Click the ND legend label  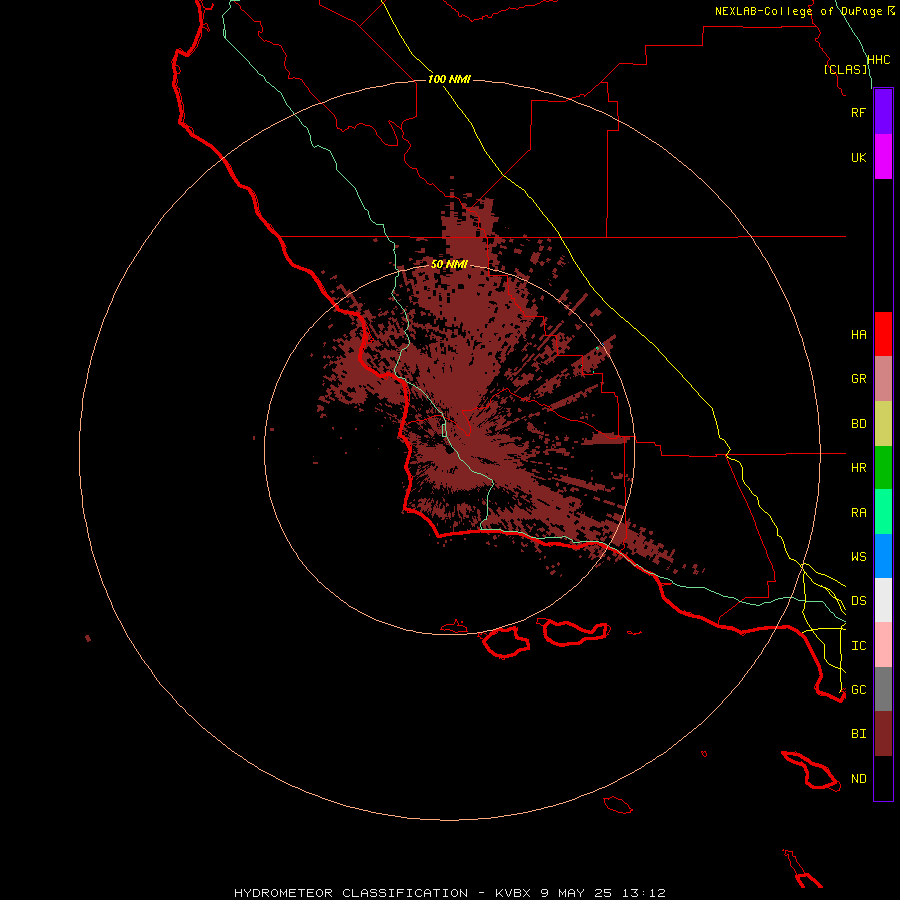point(858,779)
